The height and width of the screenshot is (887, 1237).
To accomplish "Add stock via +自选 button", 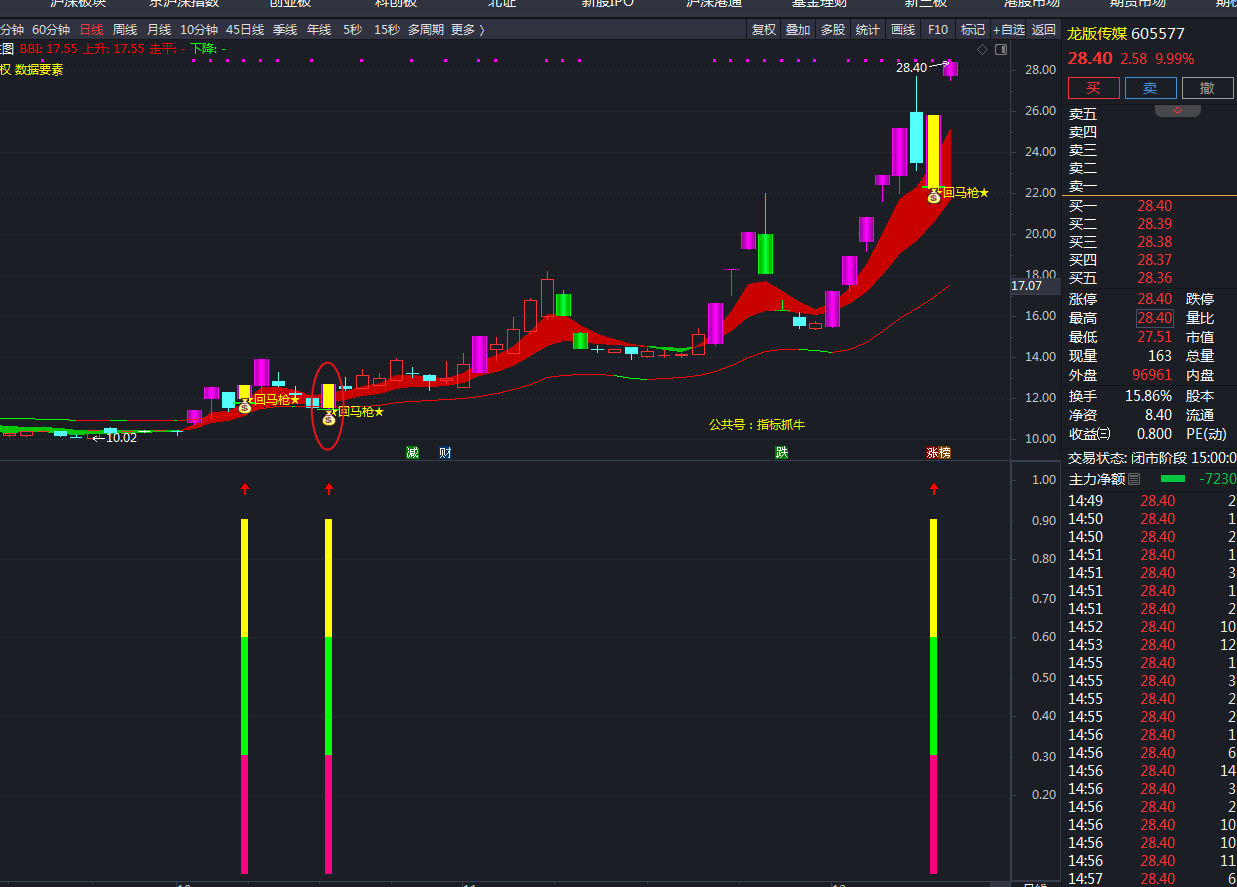I will point(1009,30).
